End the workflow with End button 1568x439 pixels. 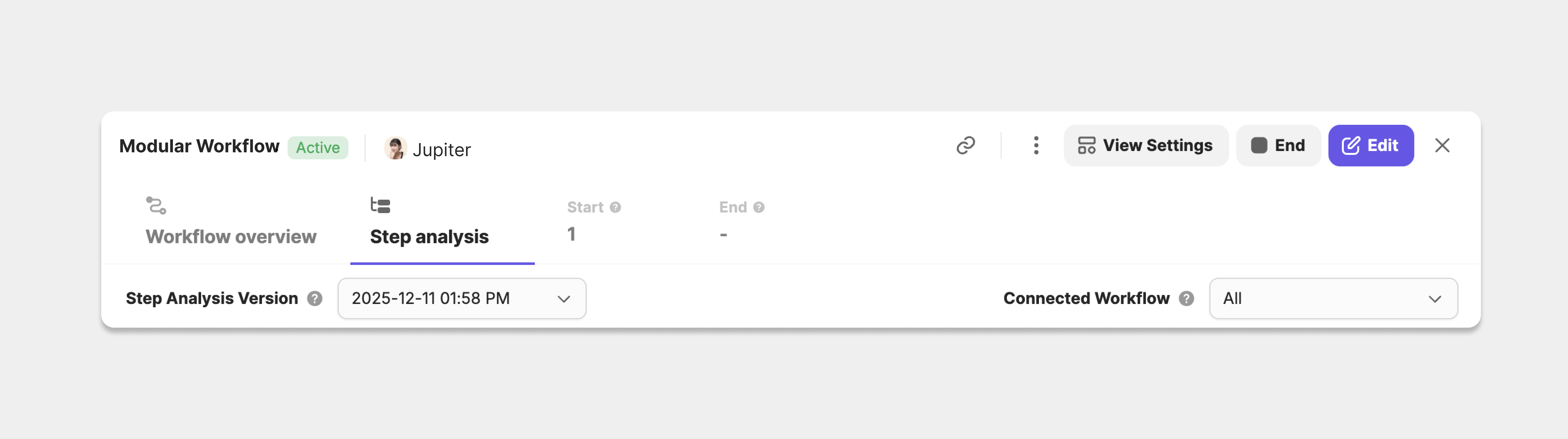[1278, 145]
